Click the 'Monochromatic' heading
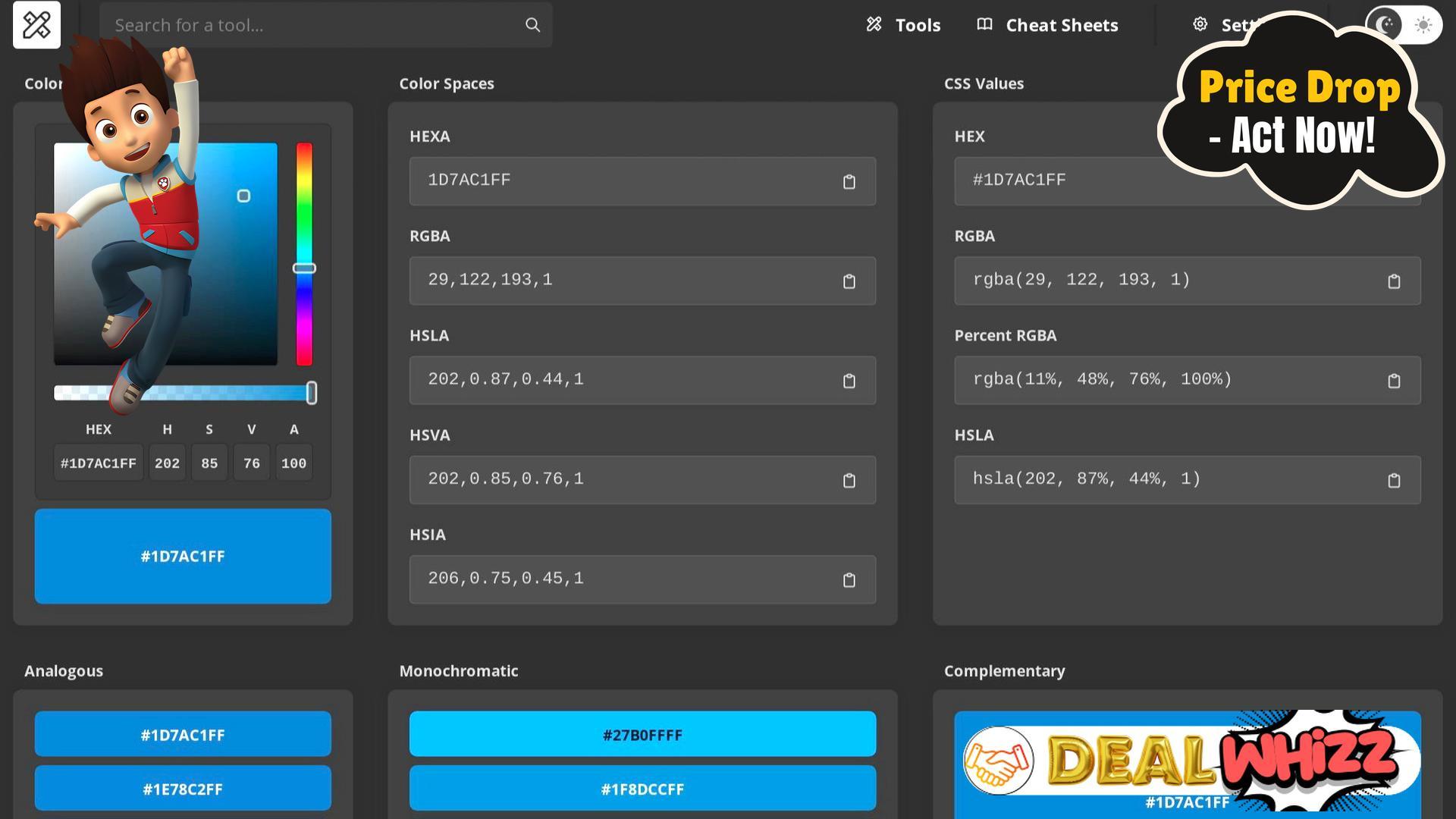This screenshot has height=819, width=1456. click(459, 670)
